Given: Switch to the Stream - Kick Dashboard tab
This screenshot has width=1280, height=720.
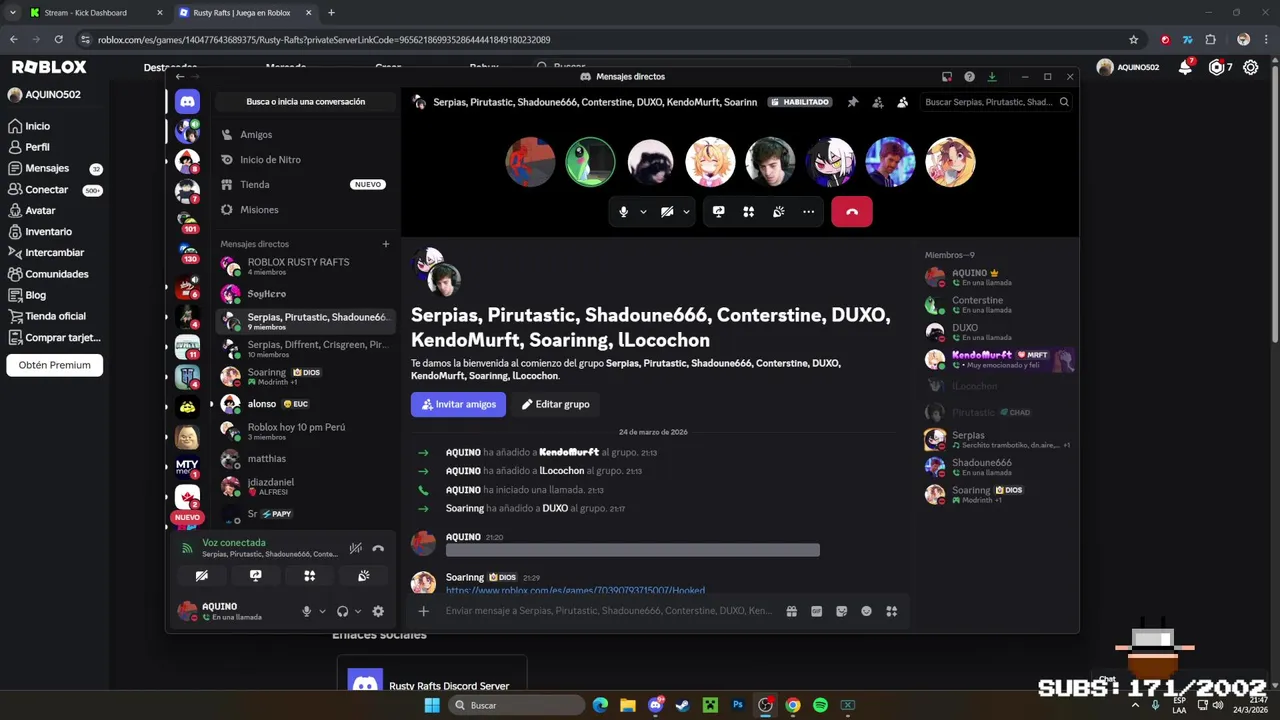Looking at the screenshot, I should [95, 13].
